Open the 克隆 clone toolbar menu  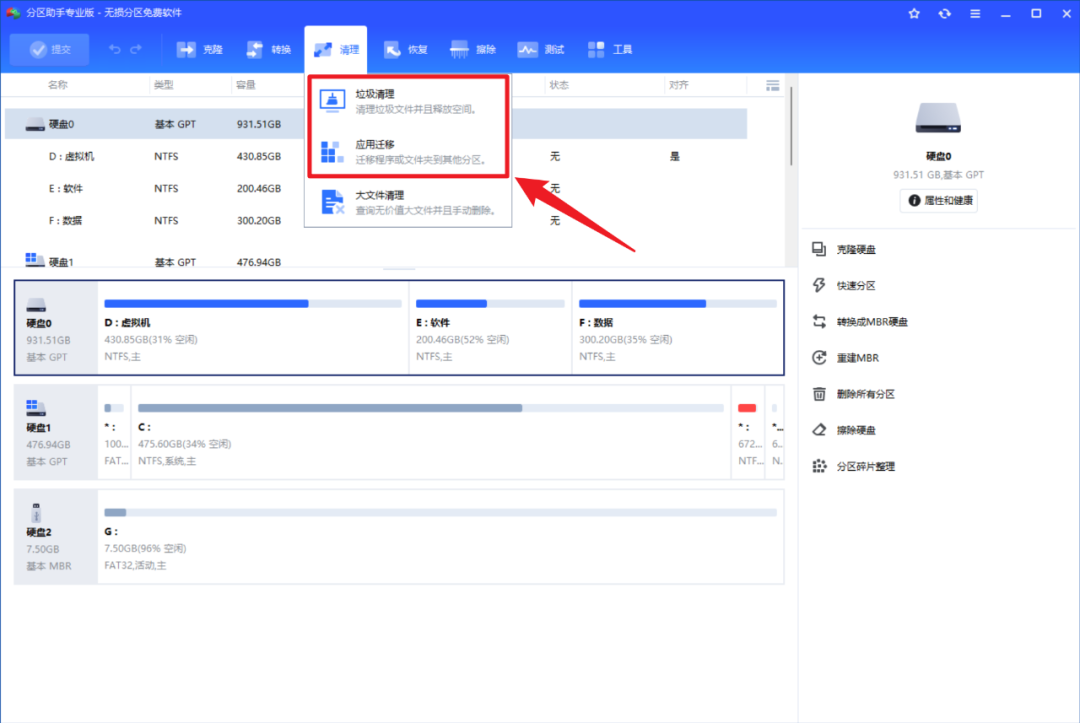200,50
